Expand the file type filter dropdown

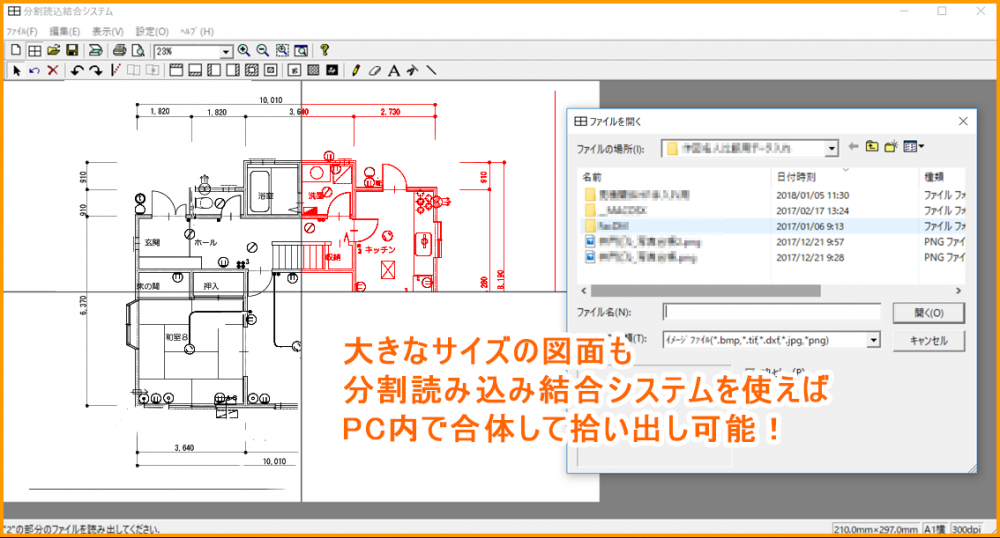point(873,340)
